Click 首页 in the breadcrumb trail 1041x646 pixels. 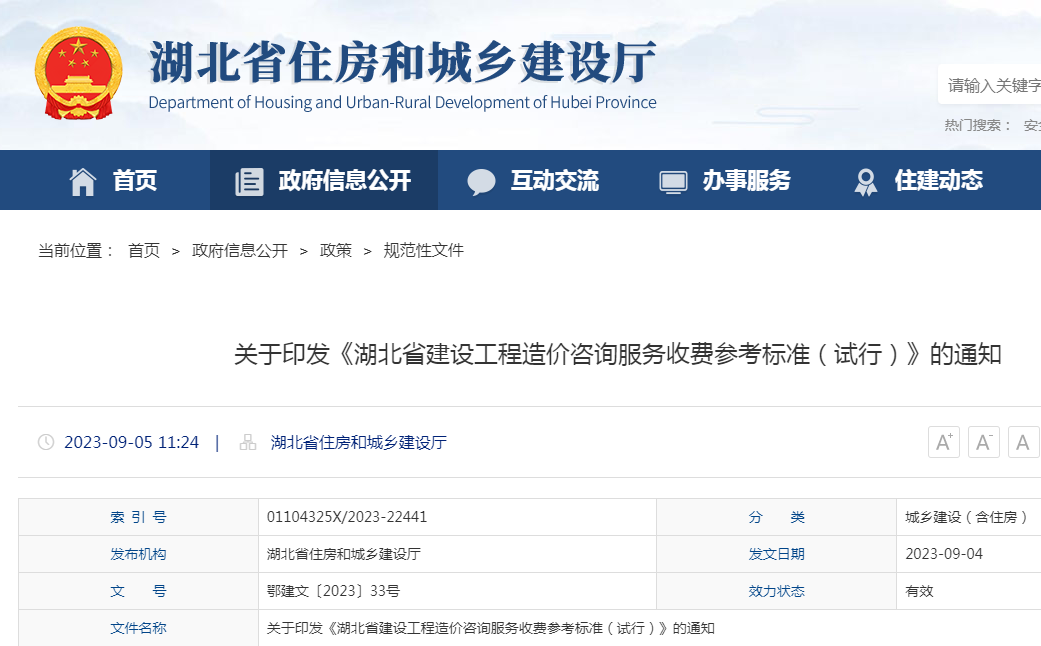click(144, 251)
